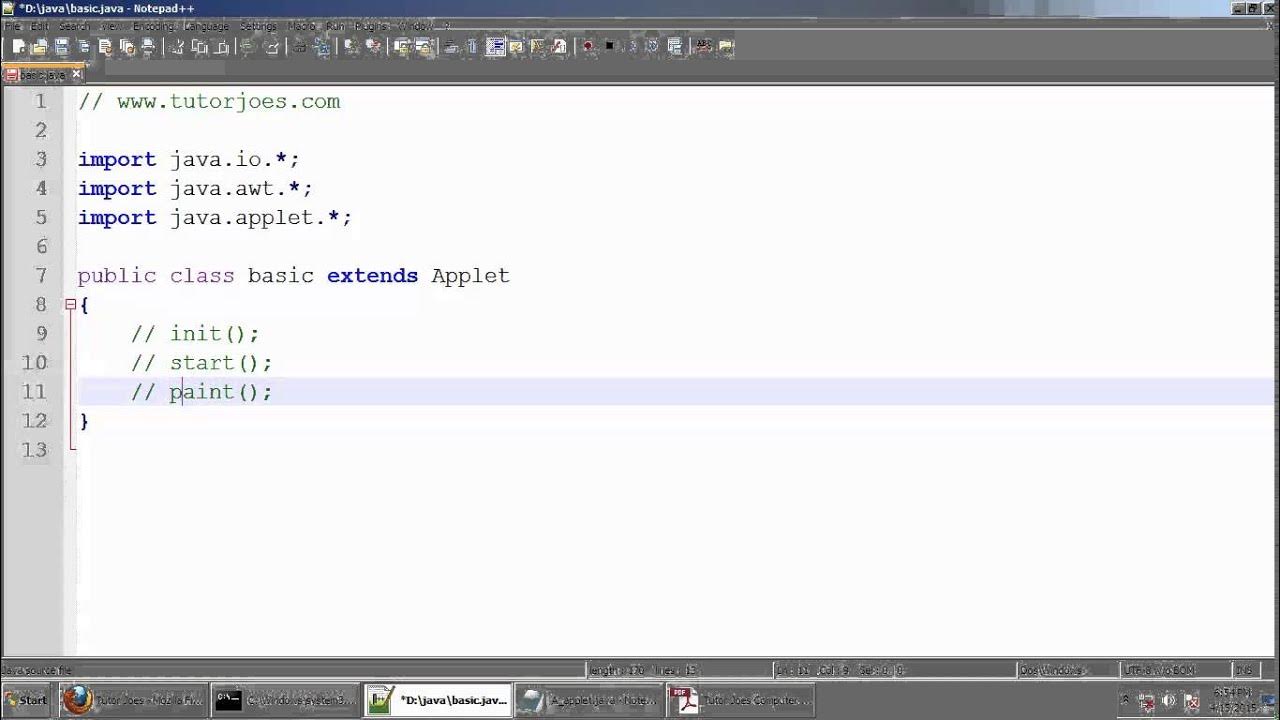
Task: Click the Zoom In toolbar icon
Action: (351, 46)
